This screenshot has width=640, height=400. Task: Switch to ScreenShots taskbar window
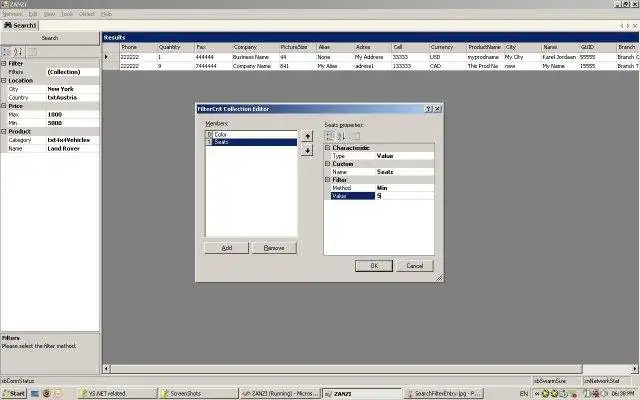click(198, 393)
